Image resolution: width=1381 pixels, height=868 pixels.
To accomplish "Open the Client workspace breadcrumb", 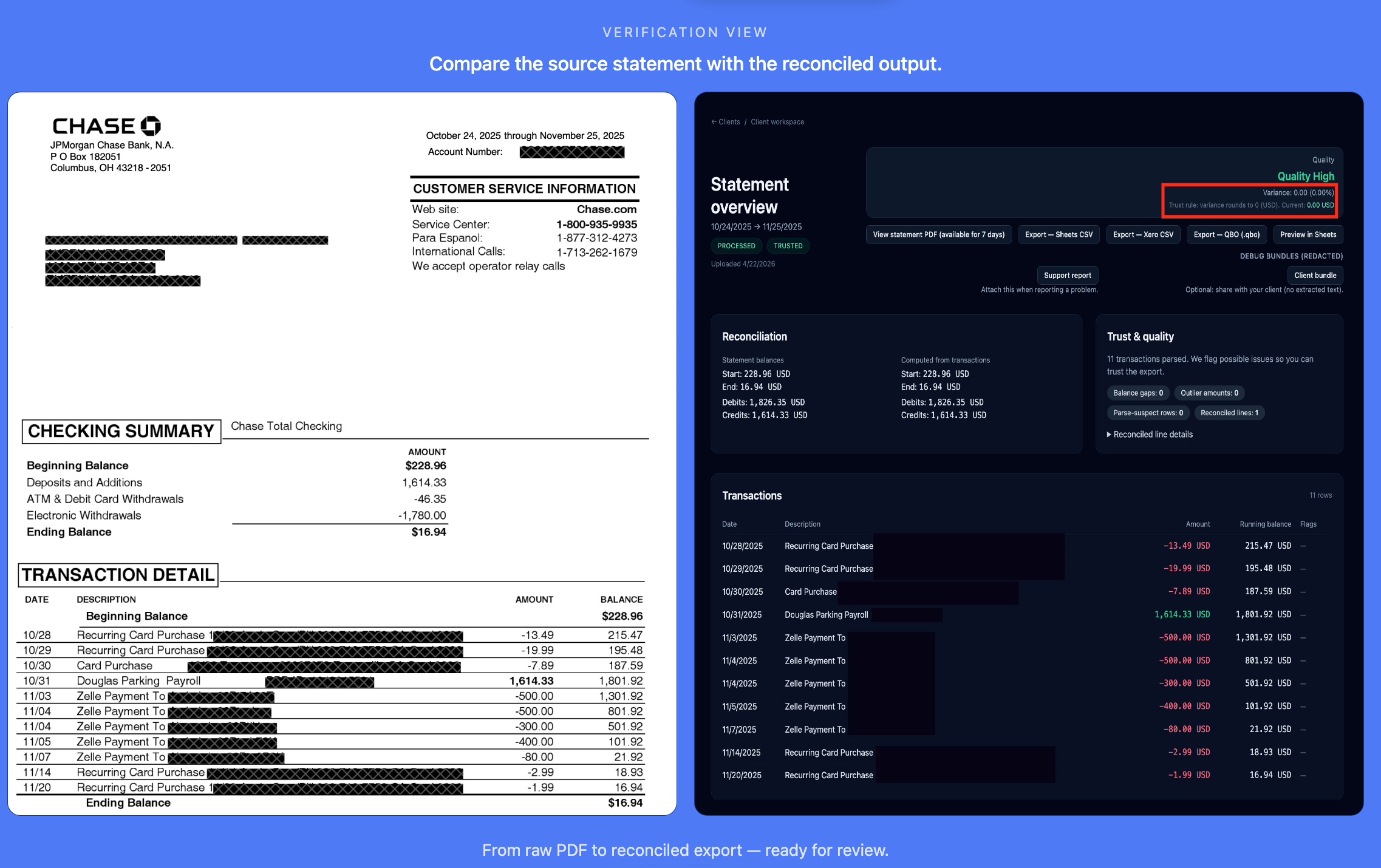I will (x=777, y=122).
